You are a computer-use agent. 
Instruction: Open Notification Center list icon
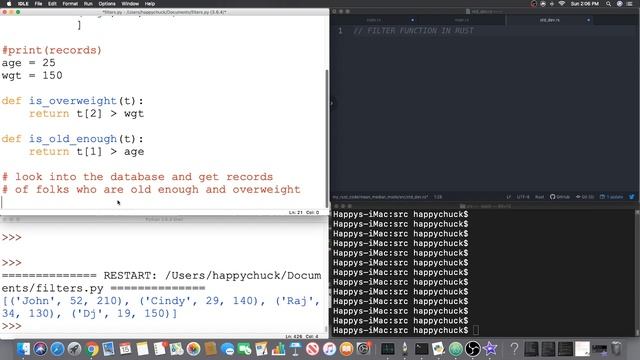[x=629, y=4]
